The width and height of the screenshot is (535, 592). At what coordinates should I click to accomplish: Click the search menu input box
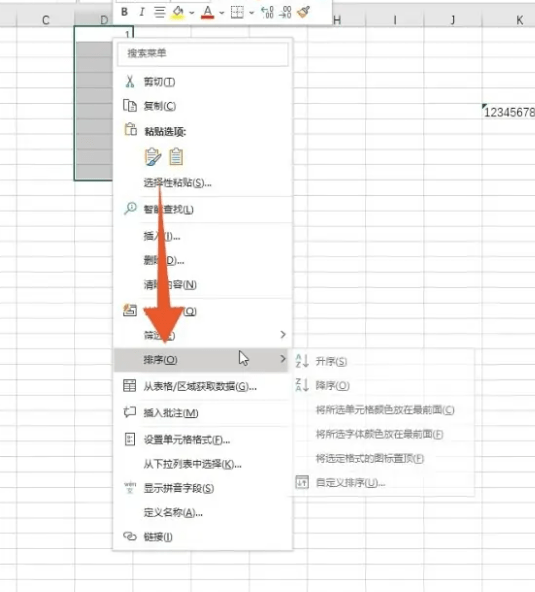click(x=203, y=53)
